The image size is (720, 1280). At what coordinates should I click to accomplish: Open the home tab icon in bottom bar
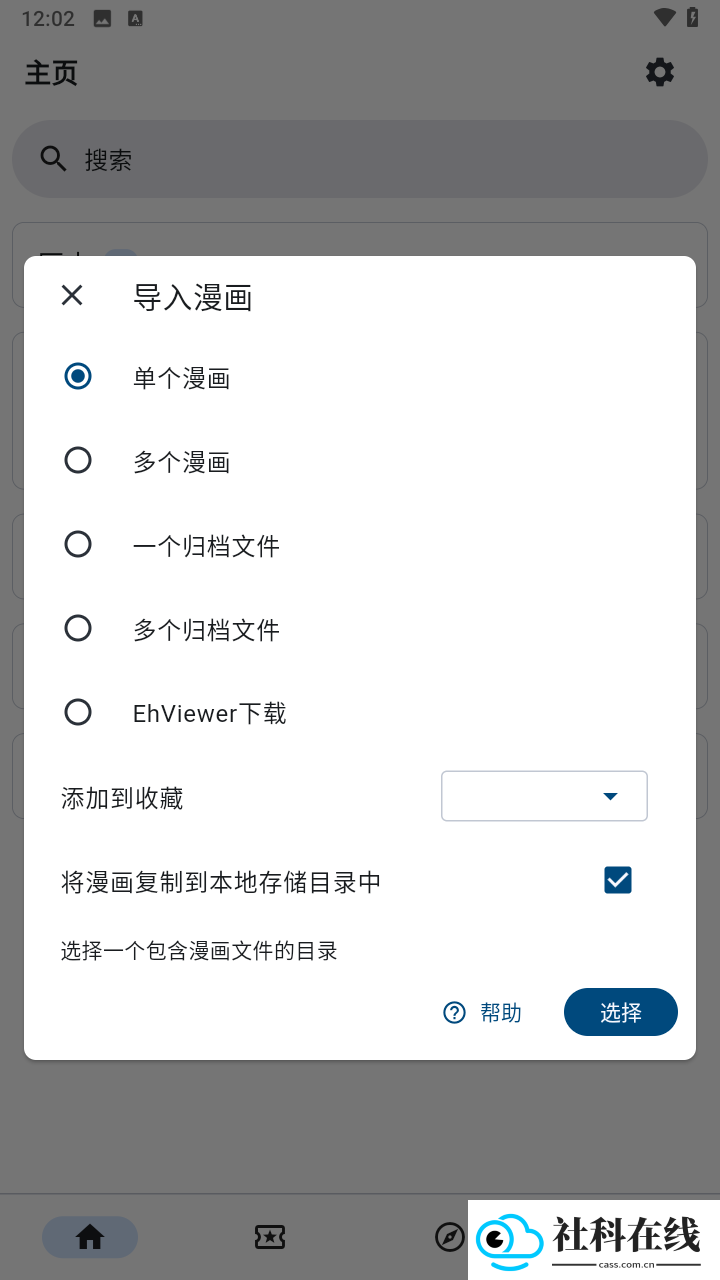click(90, 1237)
